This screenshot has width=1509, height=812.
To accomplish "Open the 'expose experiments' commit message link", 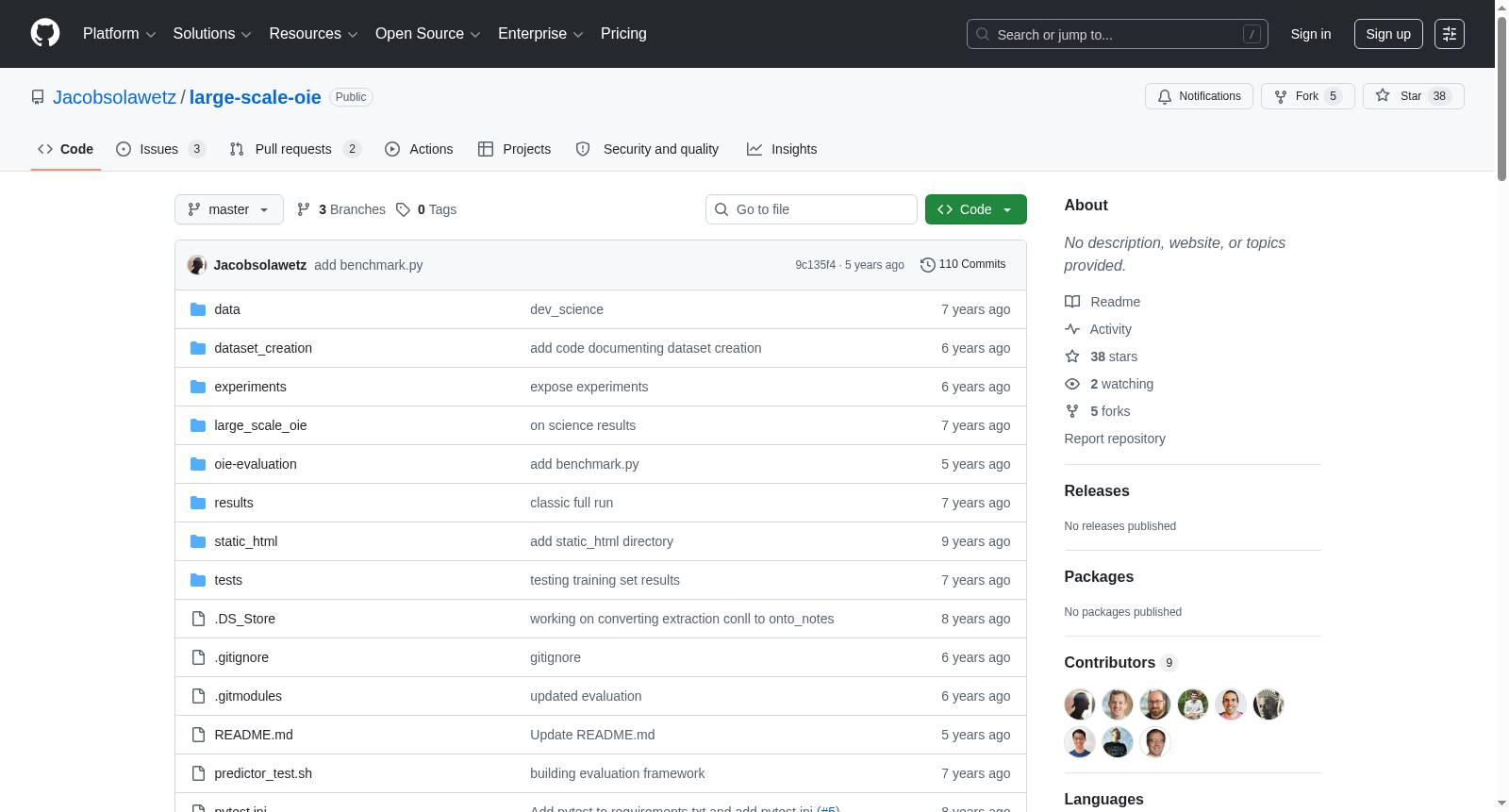I will (x=589, y=387).
